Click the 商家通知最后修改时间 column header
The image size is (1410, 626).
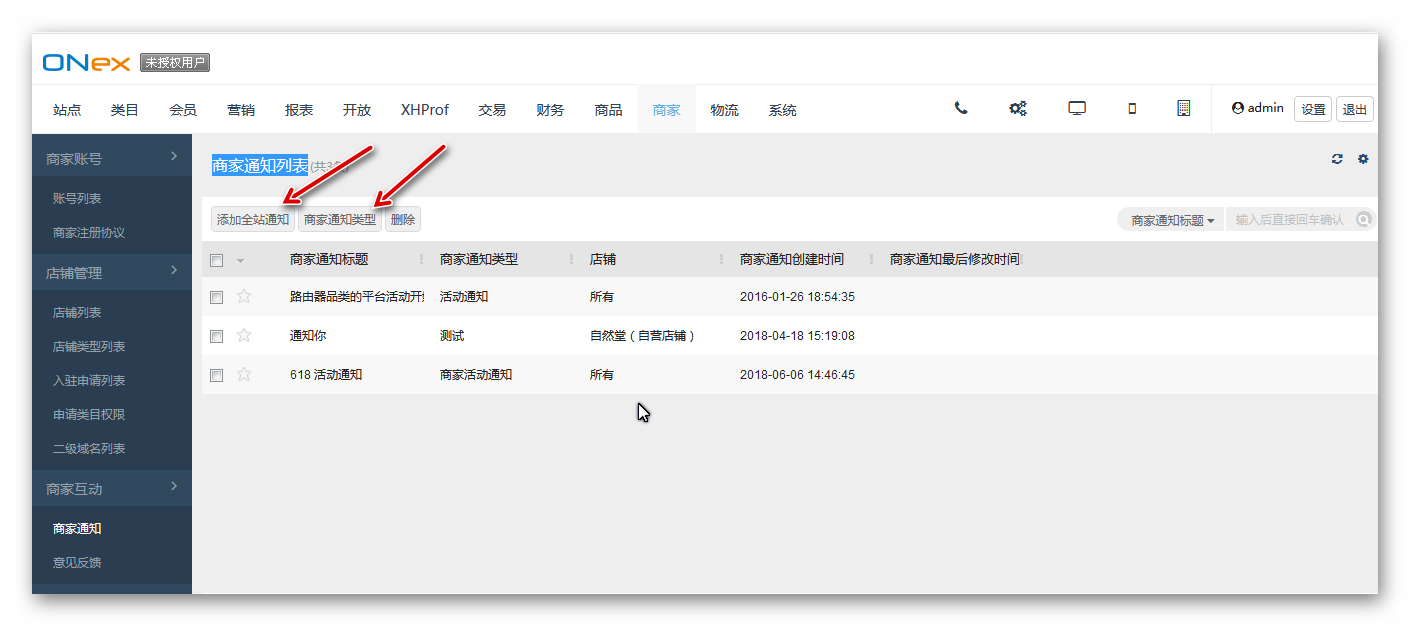click(955, 260)
